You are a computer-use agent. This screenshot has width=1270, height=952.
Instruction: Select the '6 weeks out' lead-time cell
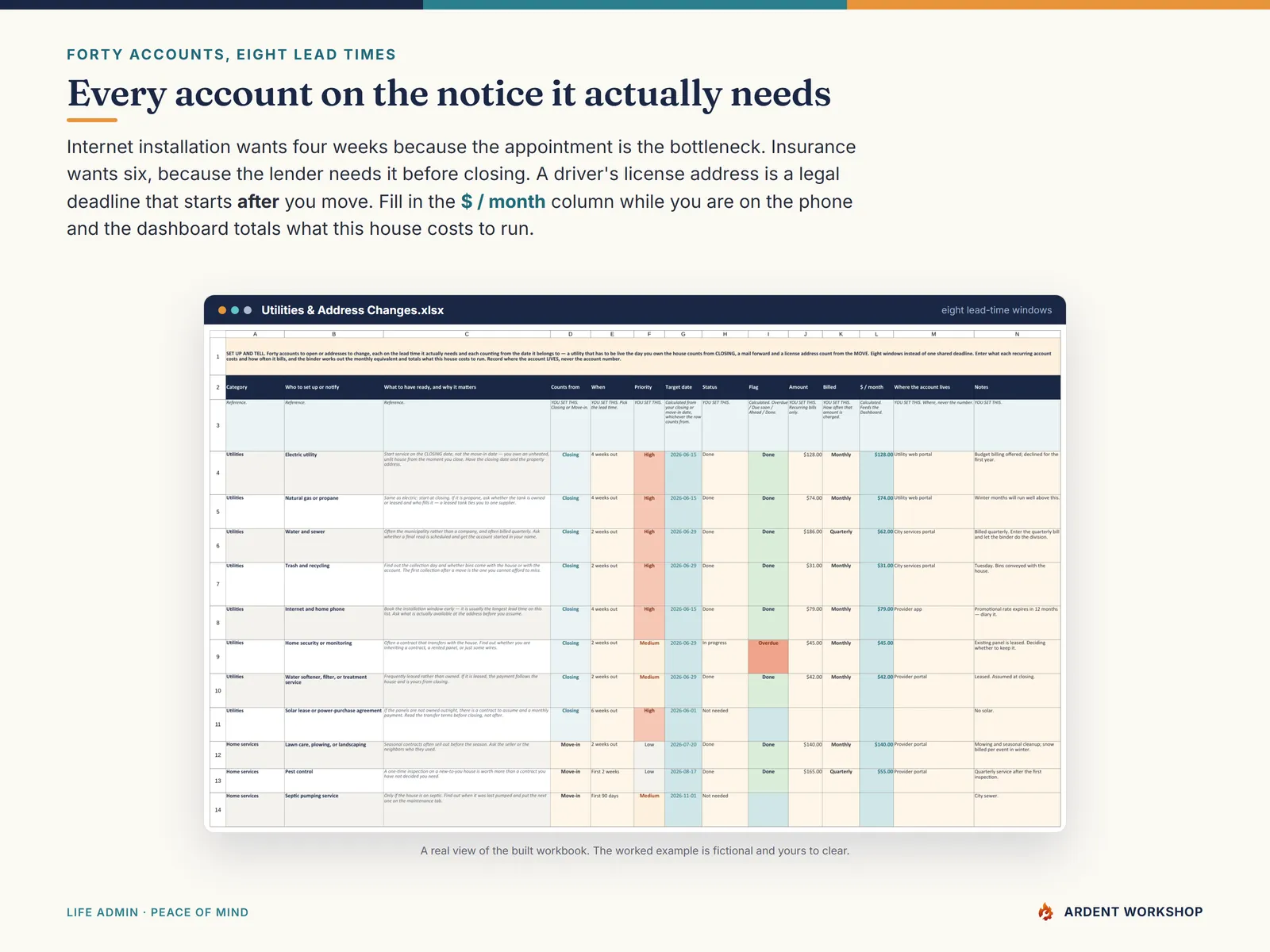coord(612,724)
